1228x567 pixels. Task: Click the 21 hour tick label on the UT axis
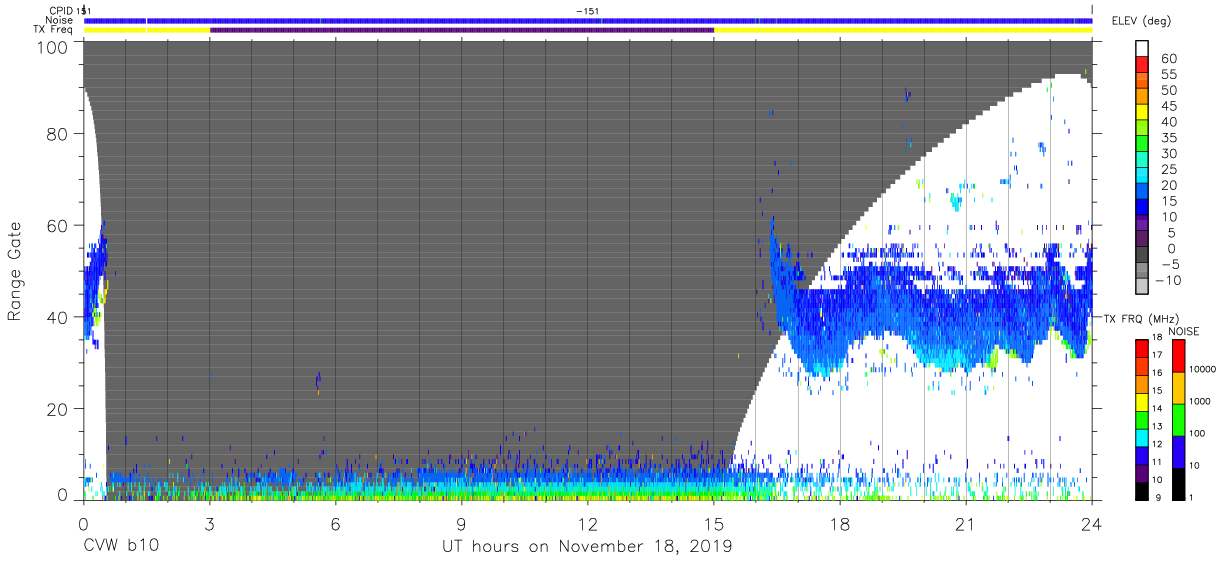(966, 524)
